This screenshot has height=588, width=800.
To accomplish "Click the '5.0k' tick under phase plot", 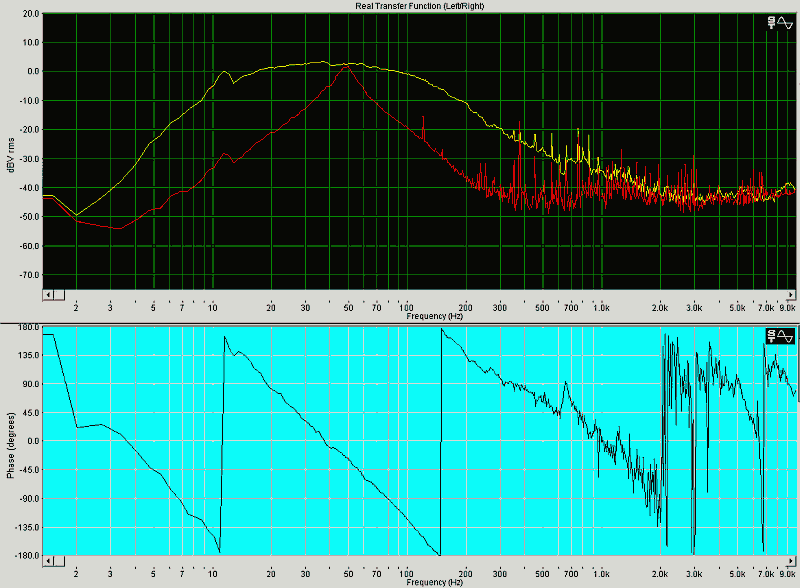I will pyautogui.click(x=737, y=574).
